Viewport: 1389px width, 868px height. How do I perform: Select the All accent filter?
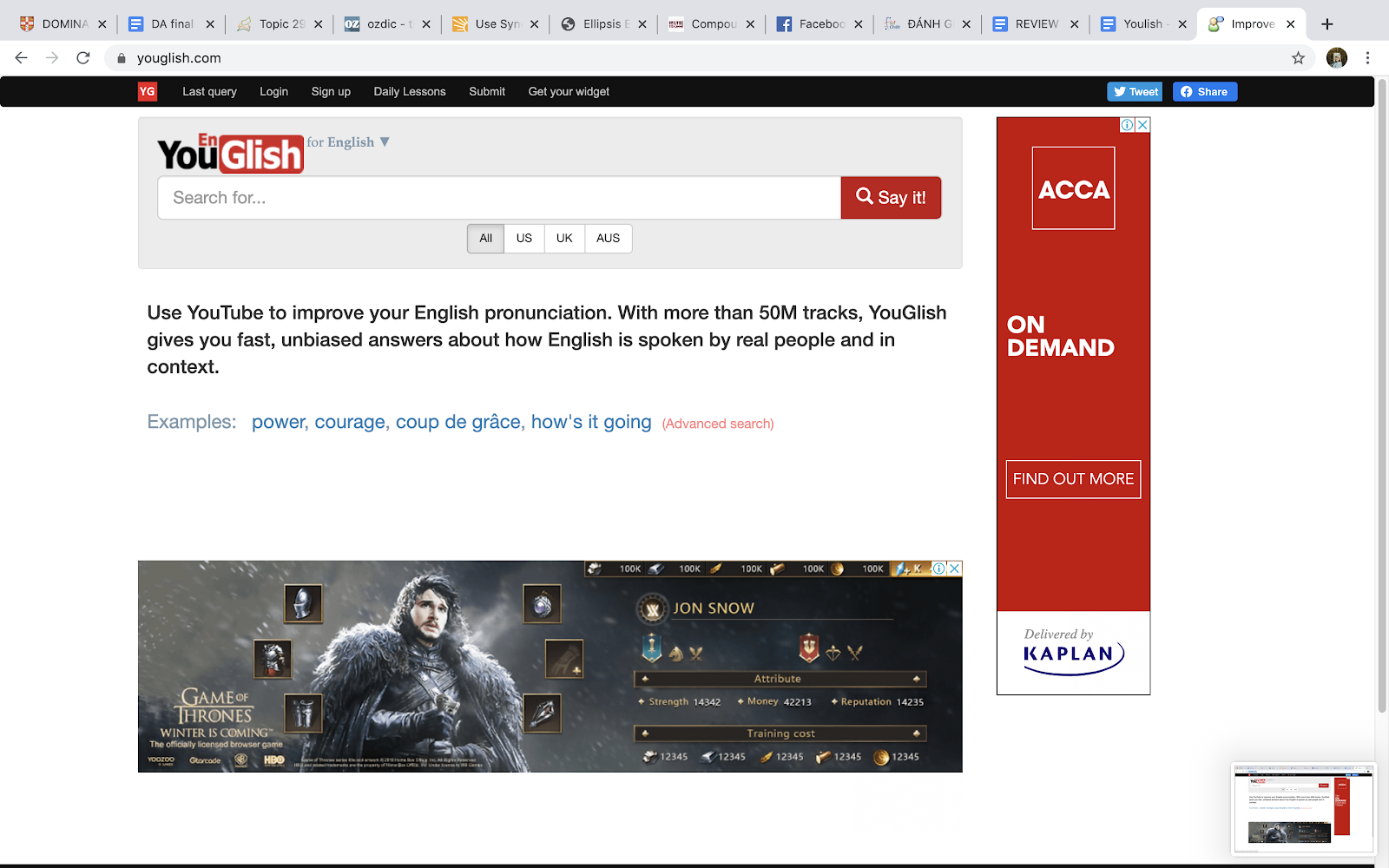click(485, 238)
